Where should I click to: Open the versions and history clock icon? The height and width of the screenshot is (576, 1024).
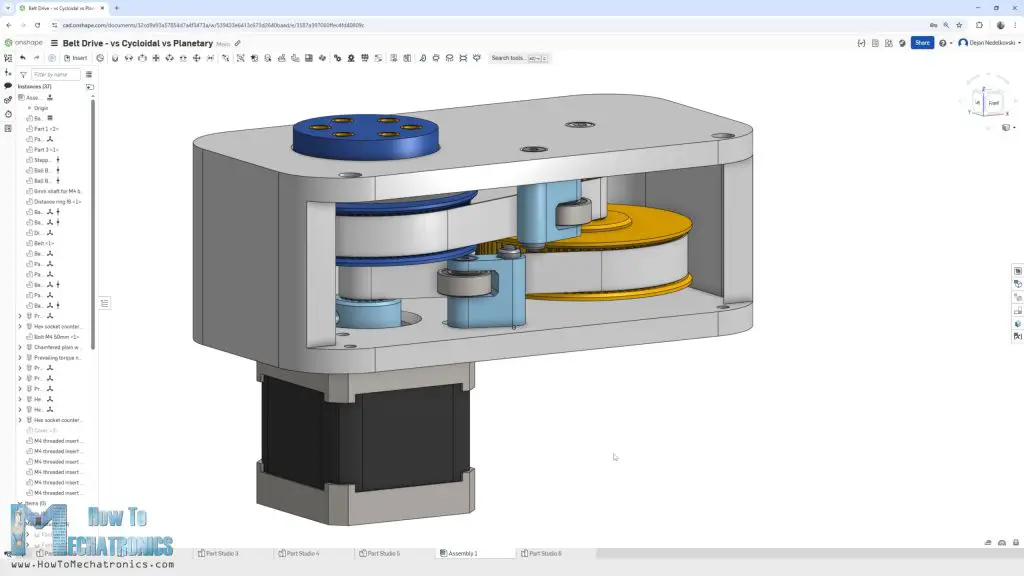(7, 114)
